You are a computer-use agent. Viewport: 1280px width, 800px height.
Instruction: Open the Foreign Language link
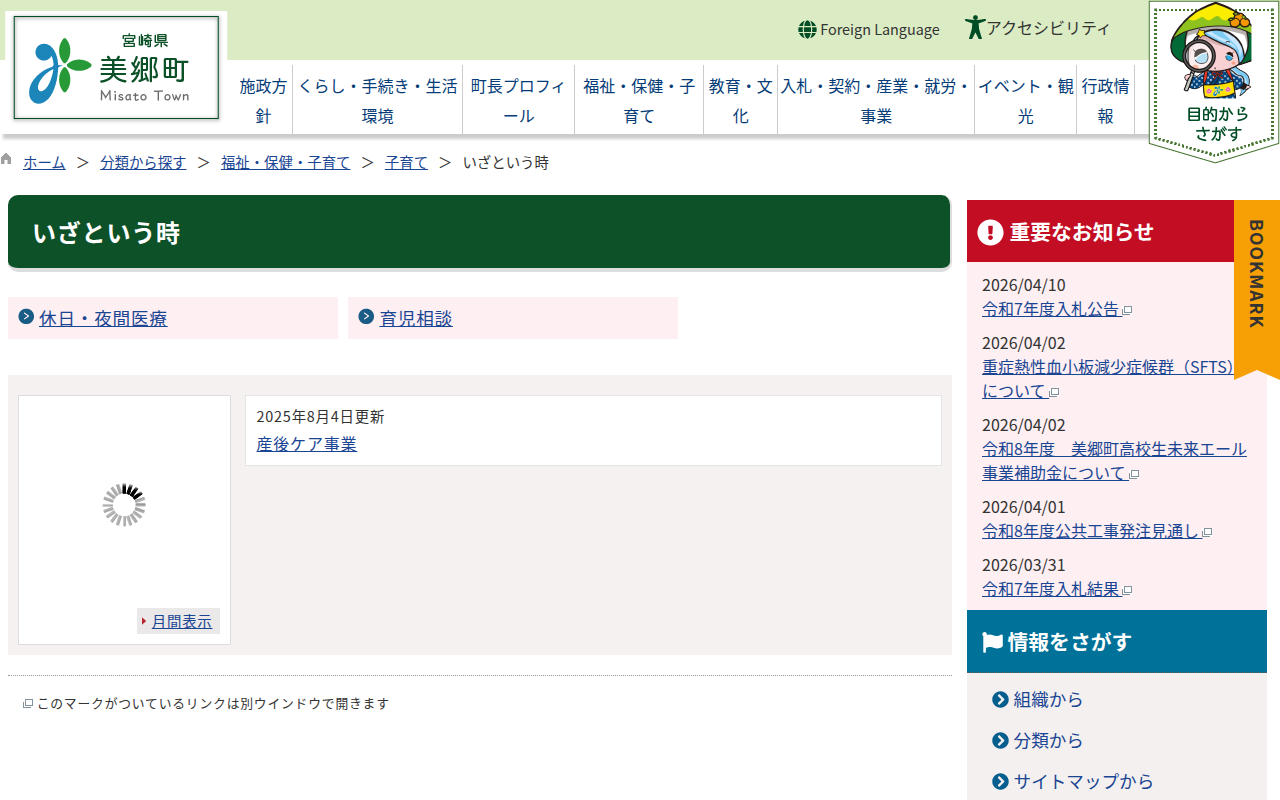pos(880,30)
